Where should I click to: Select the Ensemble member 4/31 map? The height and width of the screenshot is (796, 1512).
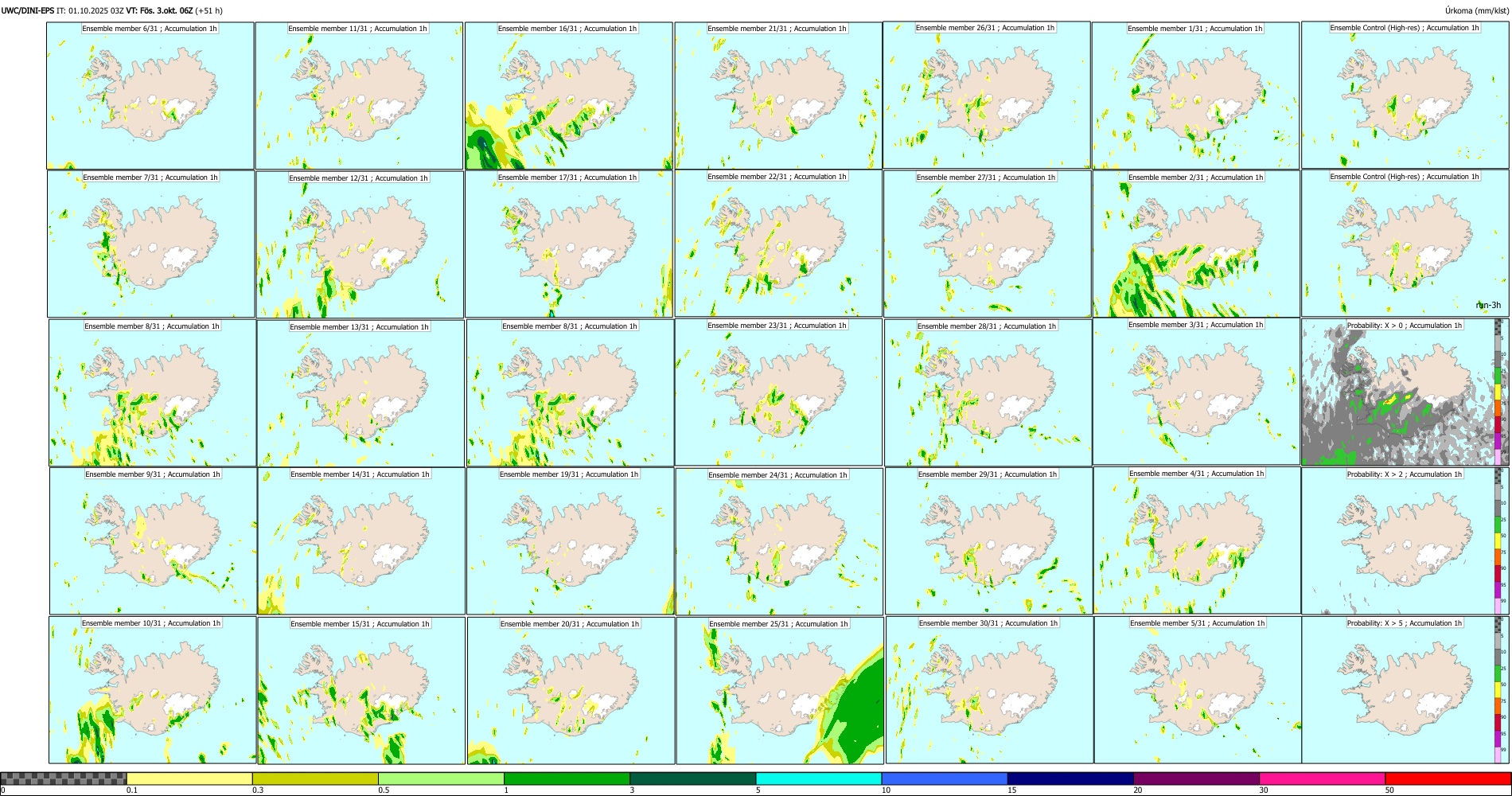pyautogui.click(x=1197, y=540)
